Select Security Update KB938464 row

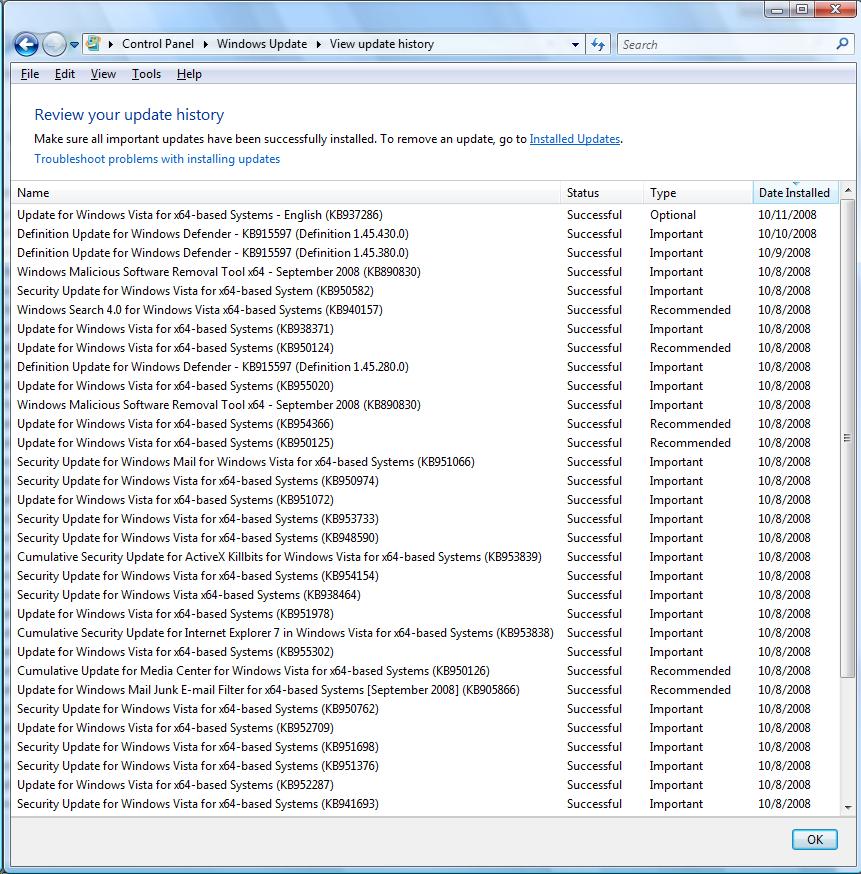pyautogui.click(x=425, y=595)
